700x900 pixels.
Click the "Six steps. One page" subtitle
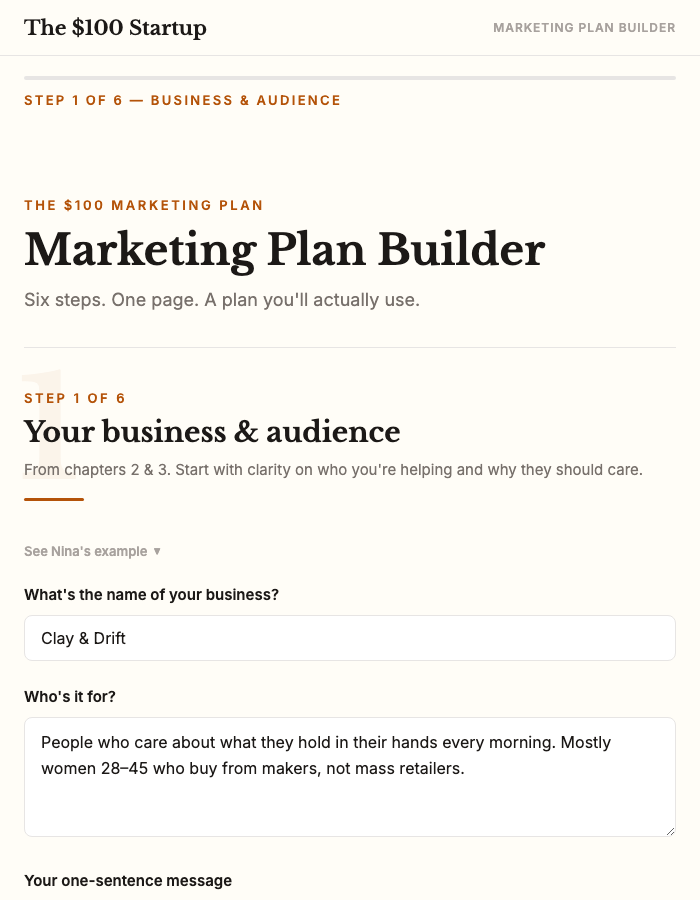click(223, 299)
